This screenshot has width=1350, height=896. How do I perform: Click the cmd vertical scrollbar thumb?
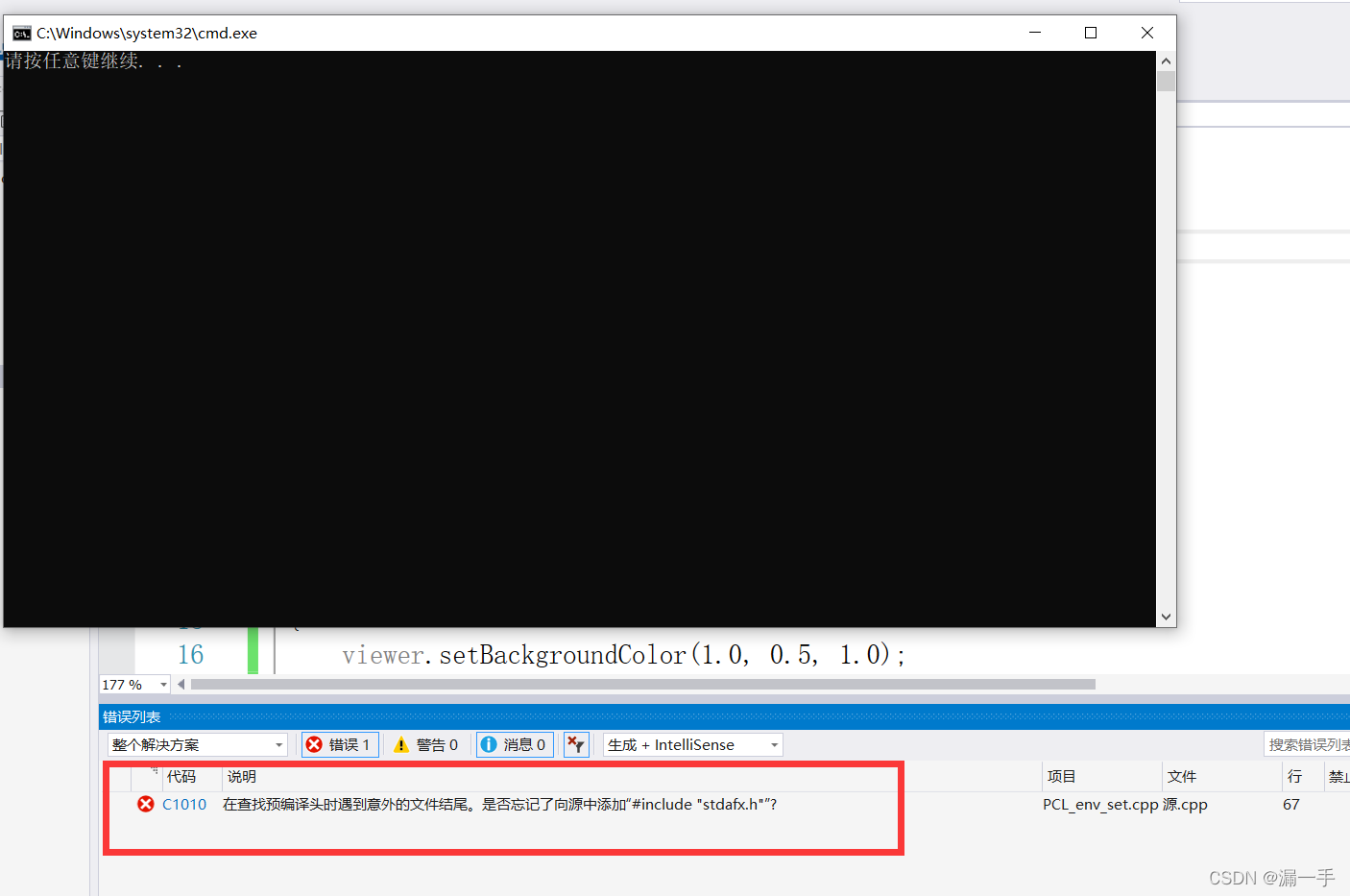tap(1166, 81)
